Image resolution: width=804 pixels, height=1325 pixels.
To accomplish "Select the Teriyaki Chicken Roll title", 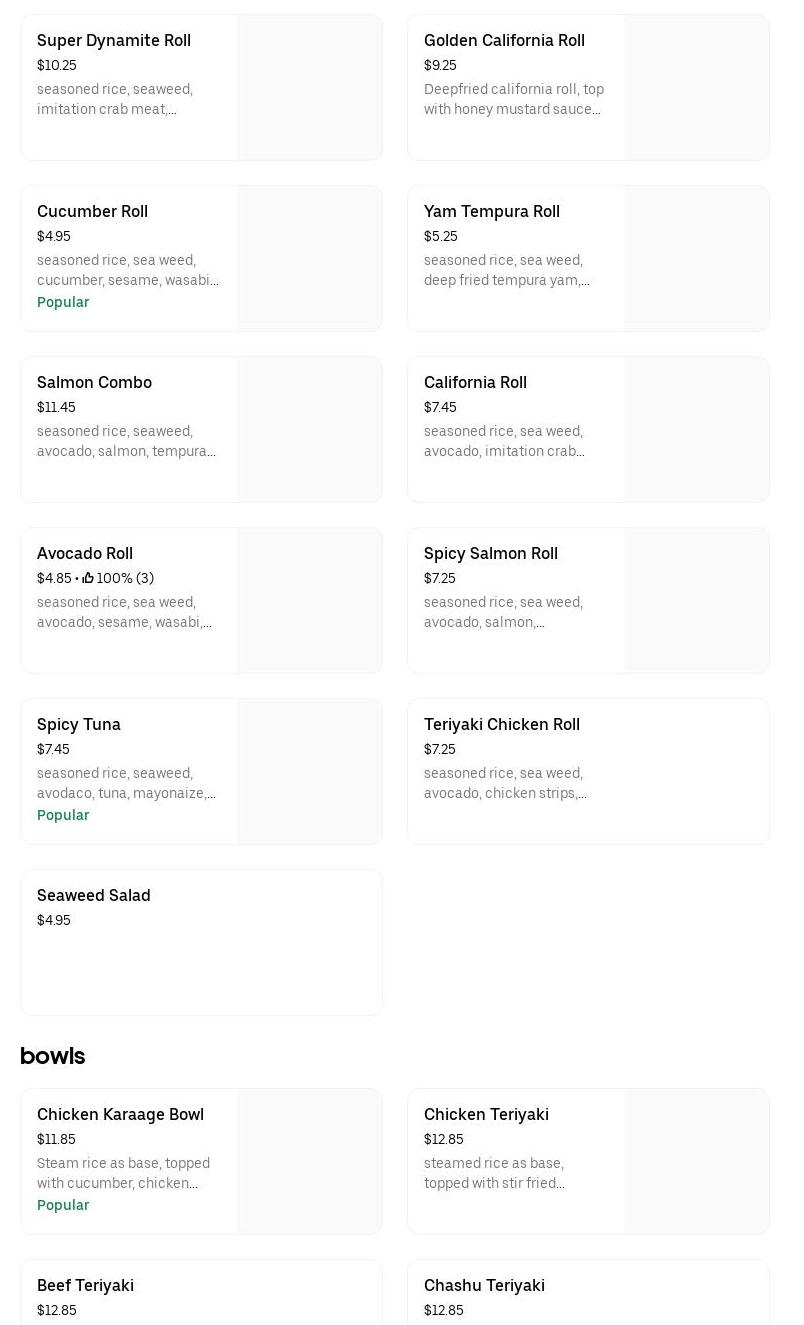I will click(x=502, y=725).
